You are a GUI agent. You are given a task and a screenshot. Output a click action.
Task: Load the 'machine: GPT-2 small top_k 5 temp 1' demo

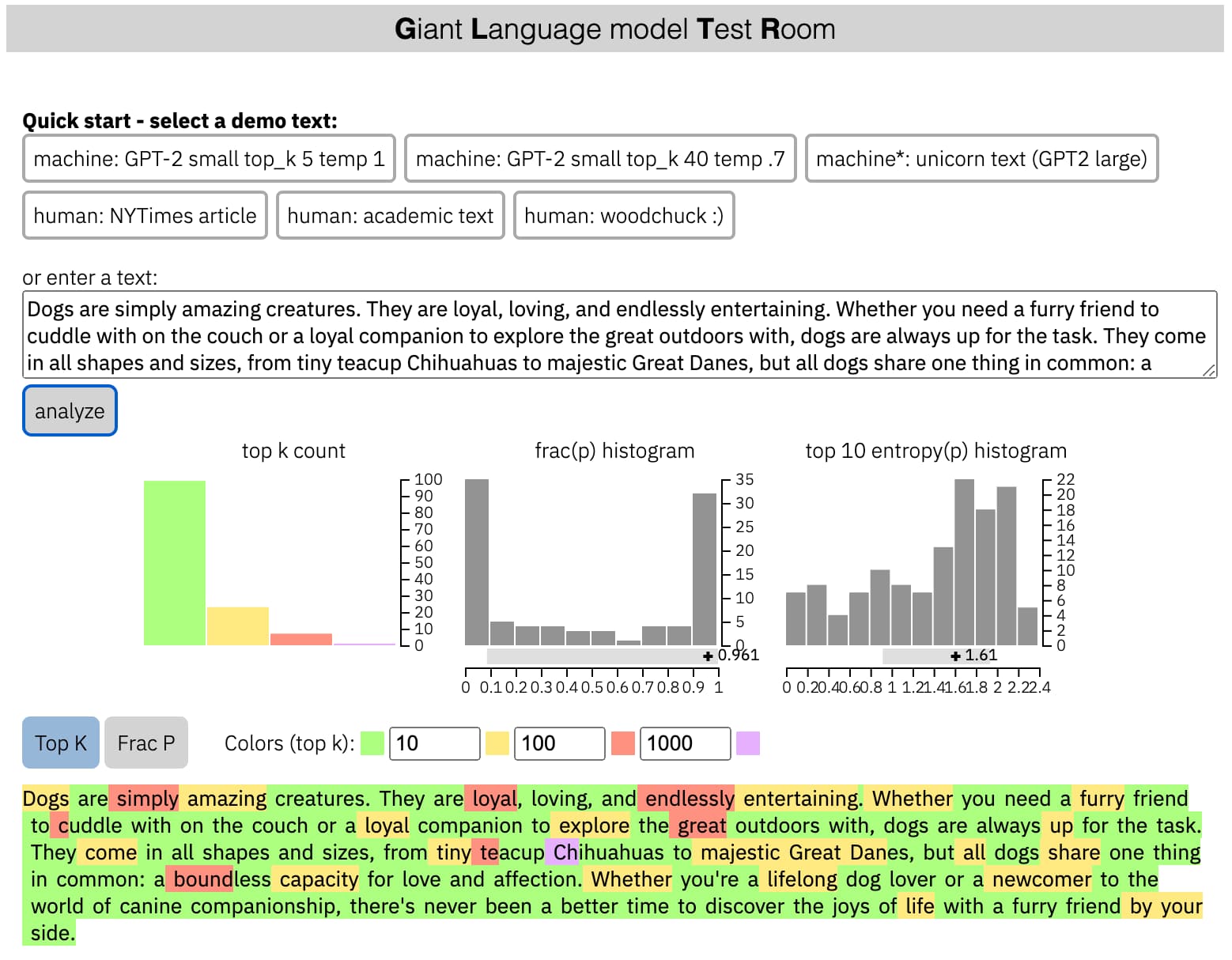coord(208,159)
